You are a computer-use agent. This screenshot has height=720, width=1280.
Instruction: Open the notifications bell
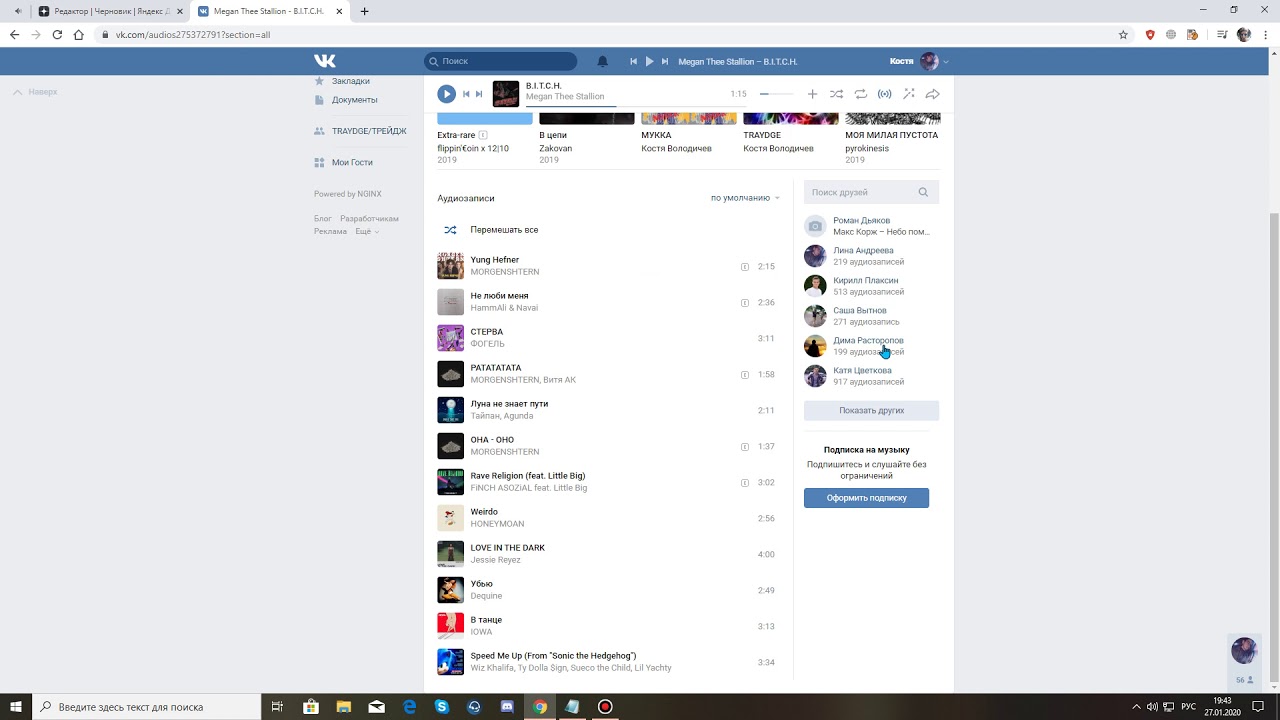(602, 61)
